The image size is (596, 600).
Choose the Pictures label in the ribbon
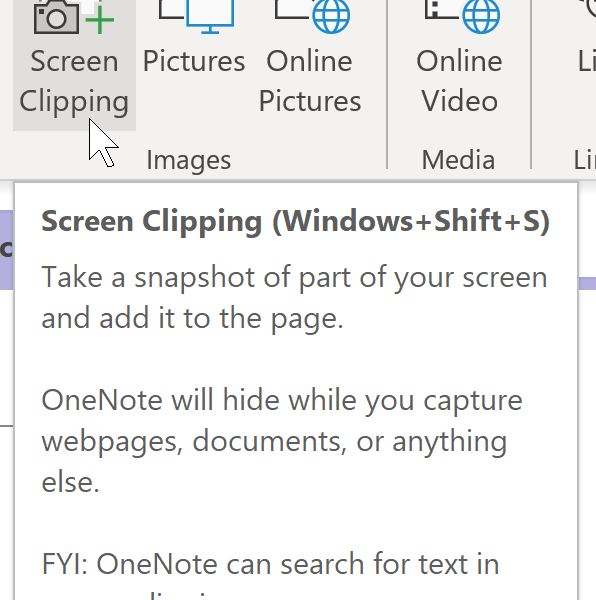(194, 61)
